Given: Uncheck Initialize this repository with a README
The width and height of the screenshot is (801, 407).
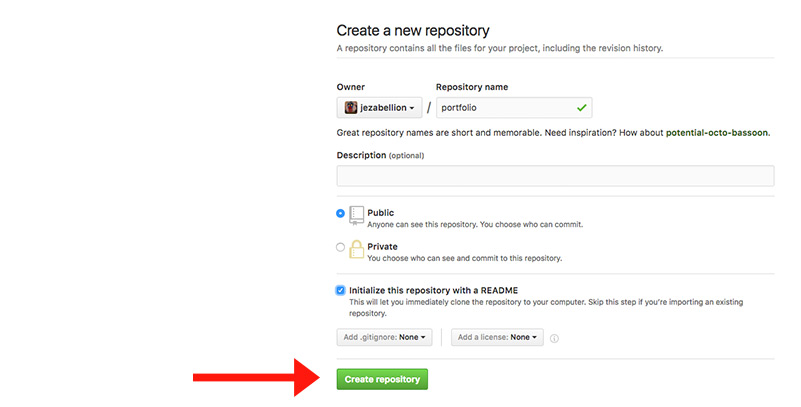Looking at the screenshot, I should tap(340, 291).
